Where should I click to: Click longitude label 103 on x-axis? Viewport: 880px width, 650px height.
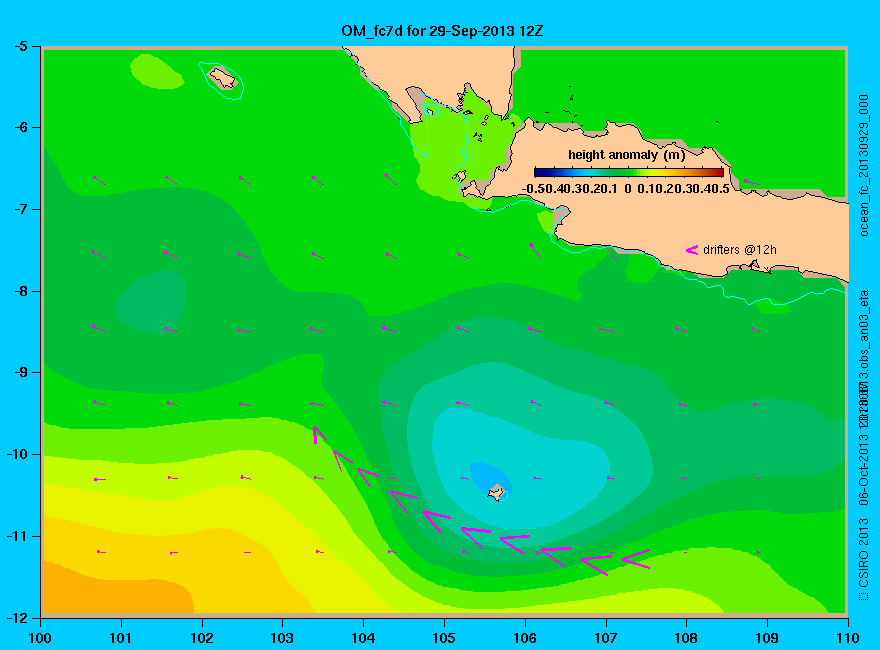(x=282, y=638)
